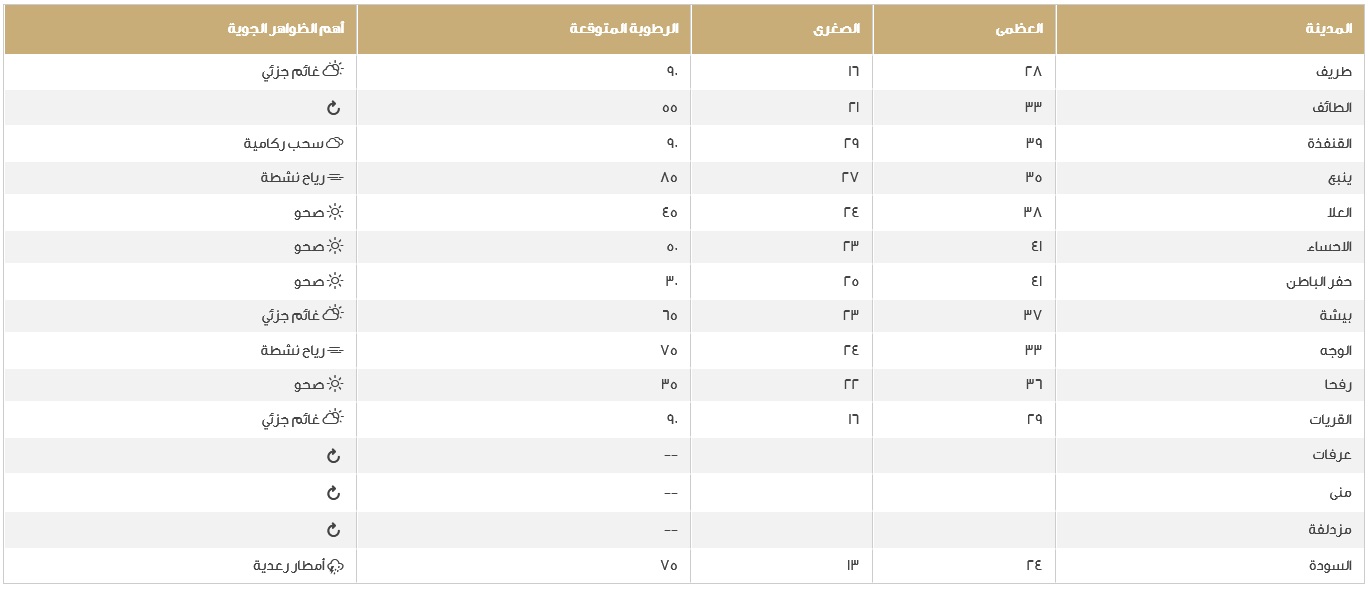The width and height of the screenshot is (1368, 593).
Task: Click the partly cloudy icon for بيشة
Action: (333, 314)
